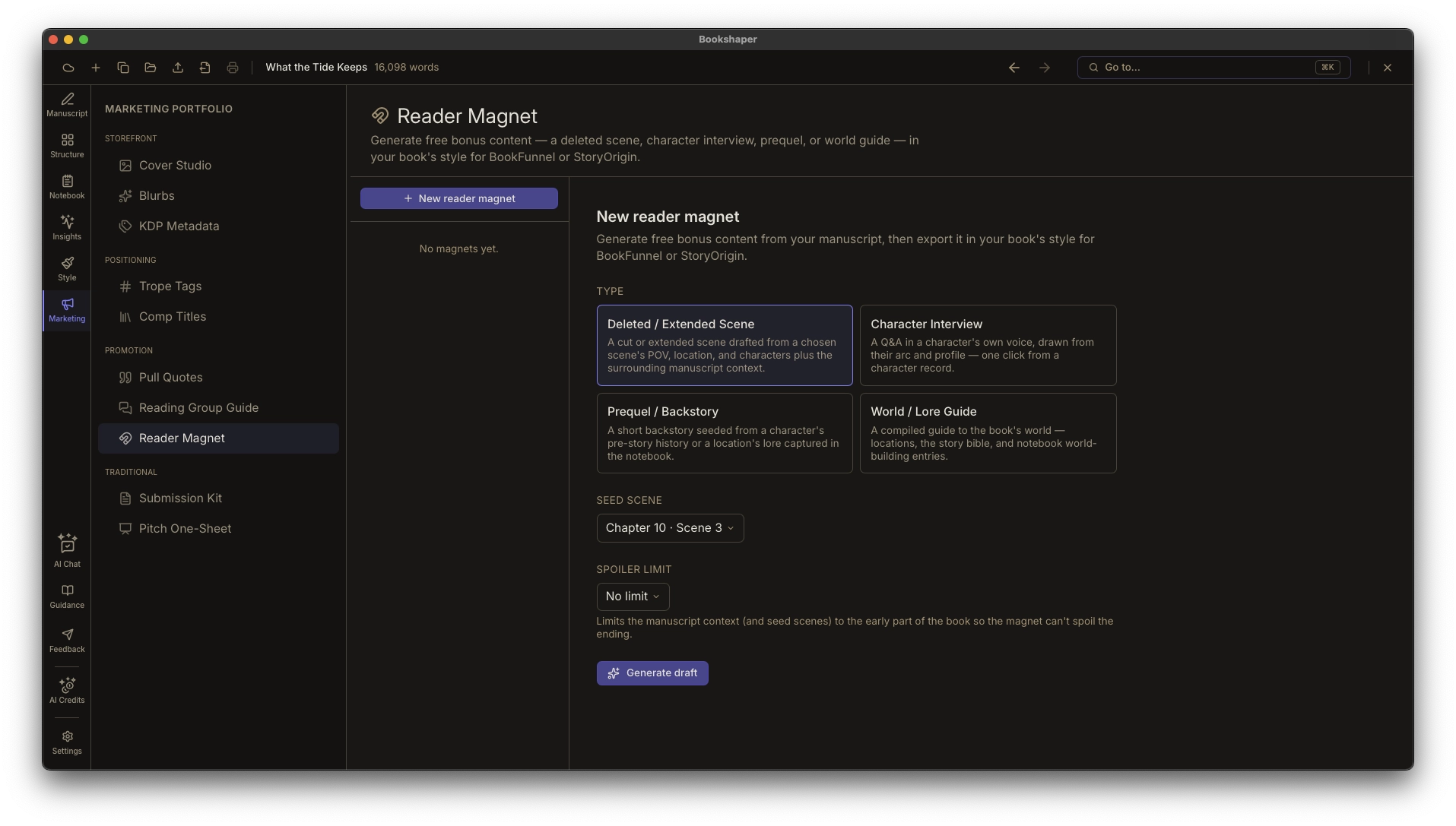1456x826 pixels.
Task: Click the open folder icon in toolbar
Action: tap(151, 68)
